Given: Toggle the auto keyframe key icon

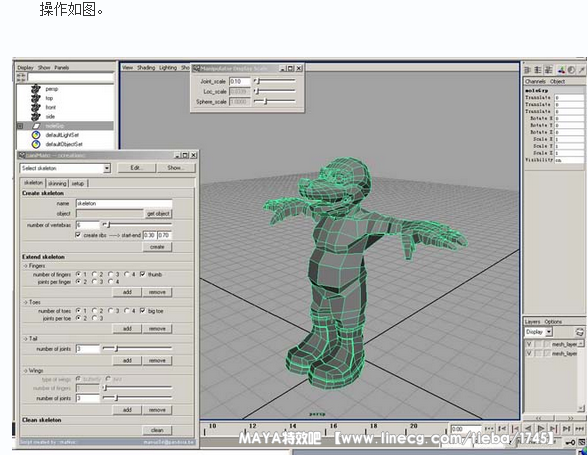Looking at the screenshot, I should 571,443.
